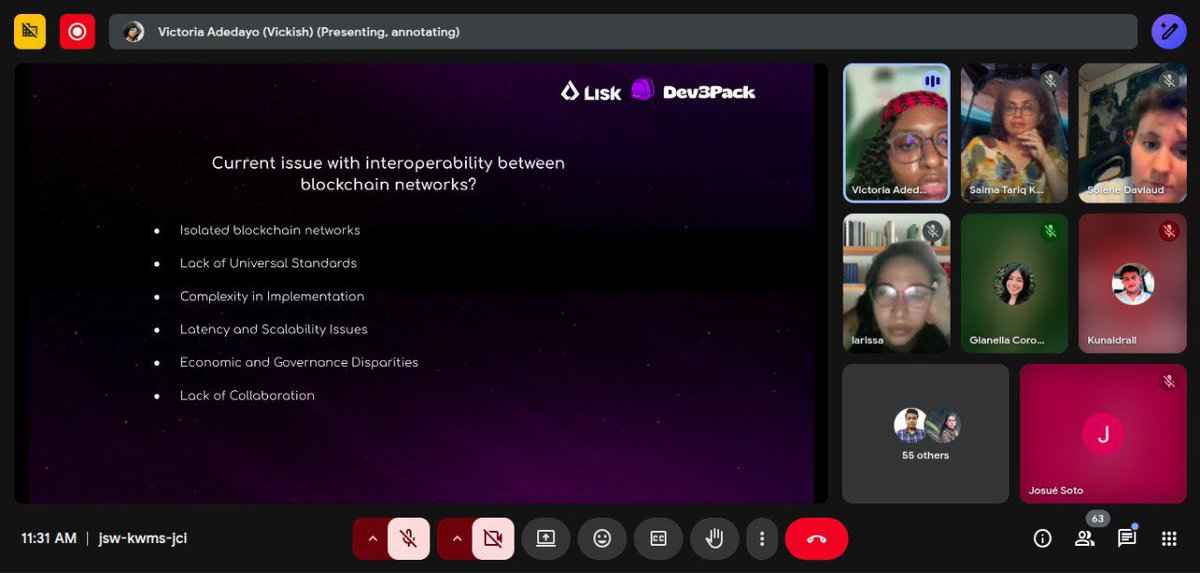Select Kunaldrall's participant tile

[1132, 283]
